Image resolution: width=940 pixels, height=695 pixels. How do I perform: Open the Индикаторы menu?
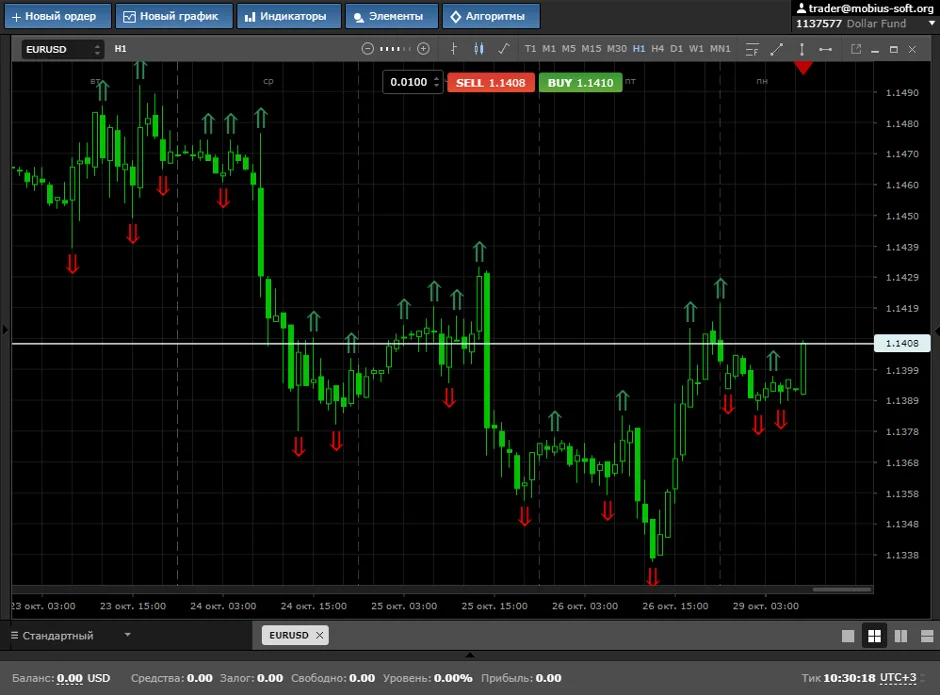click(x=289, y=16)
